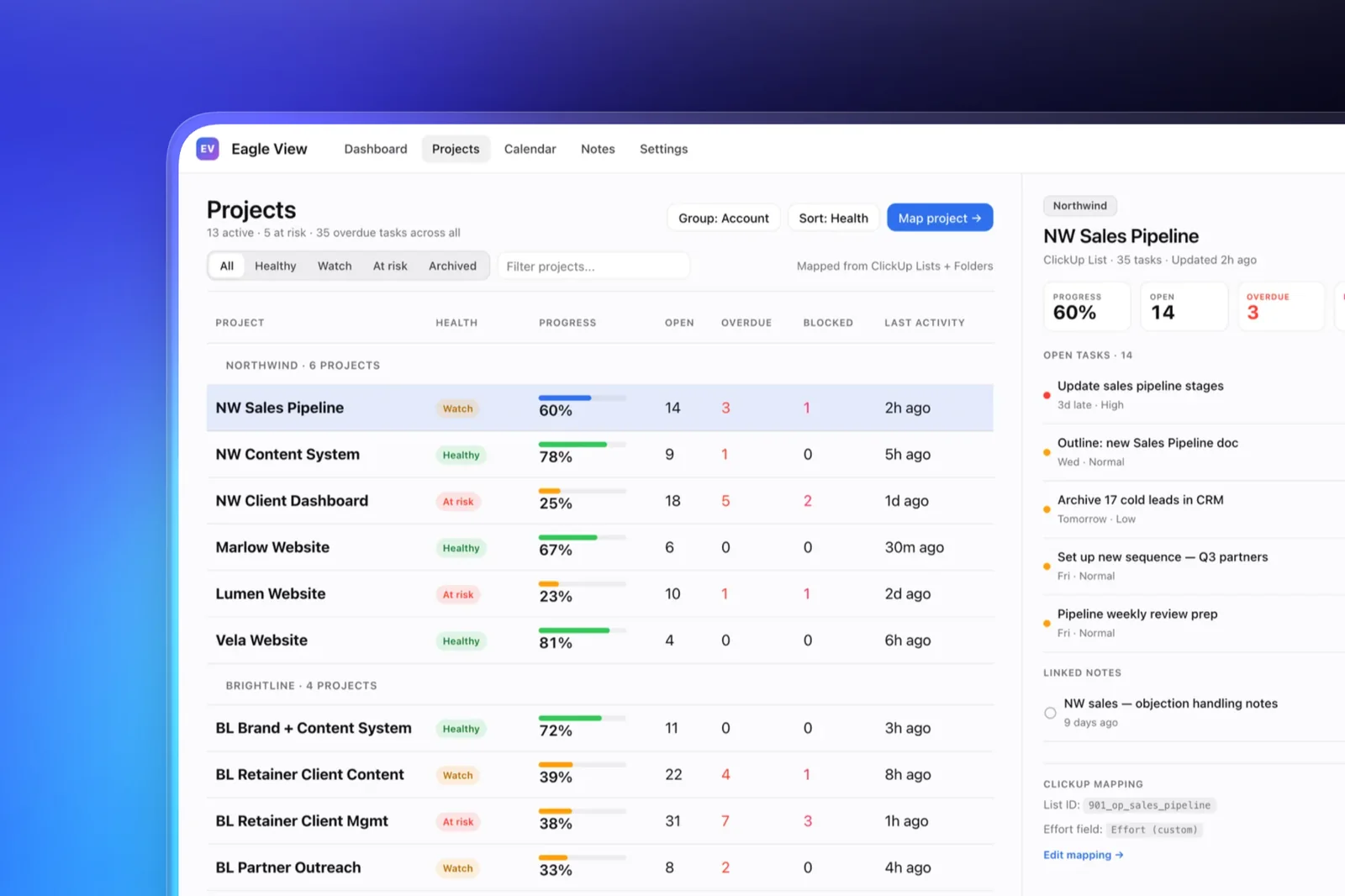The image size is (1345, 896).
Task: Click the Map project button
Action: pyautogui.click(x=940, y=218)
